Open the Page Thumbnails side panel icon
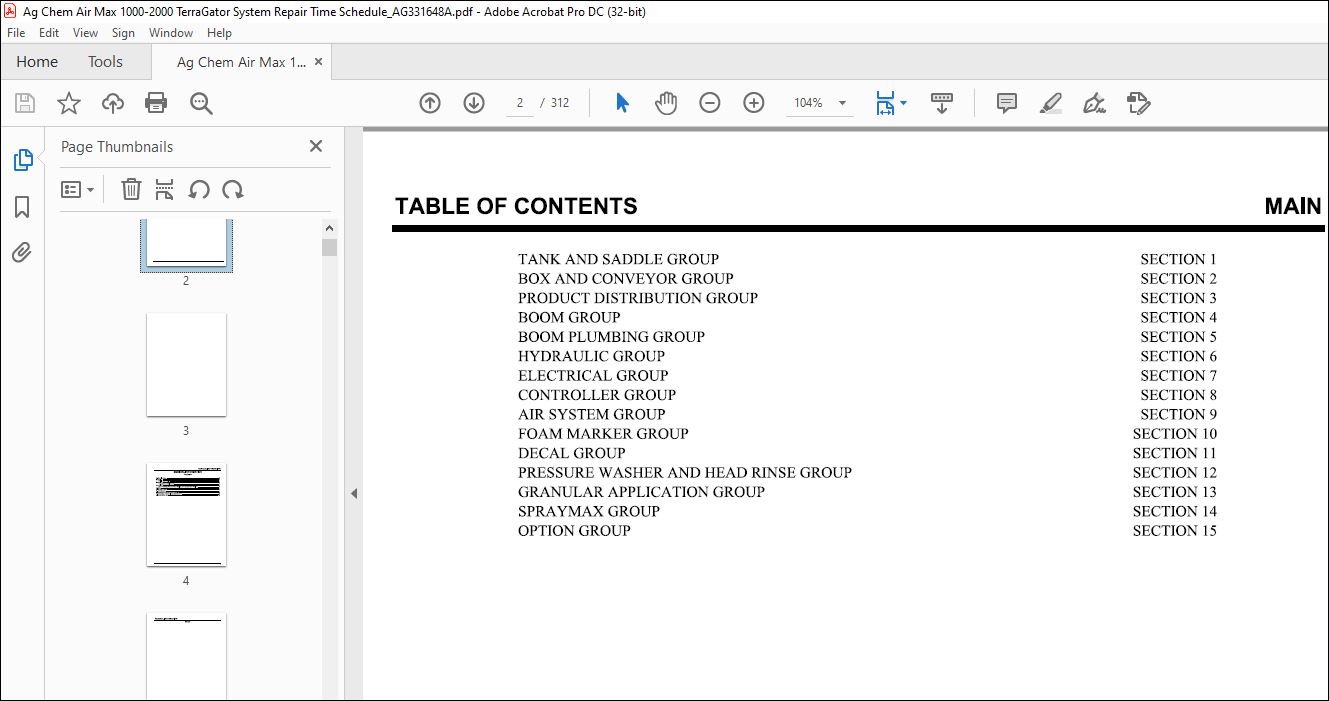Viewport: 1329px width, 701px height. coord(22,160)
